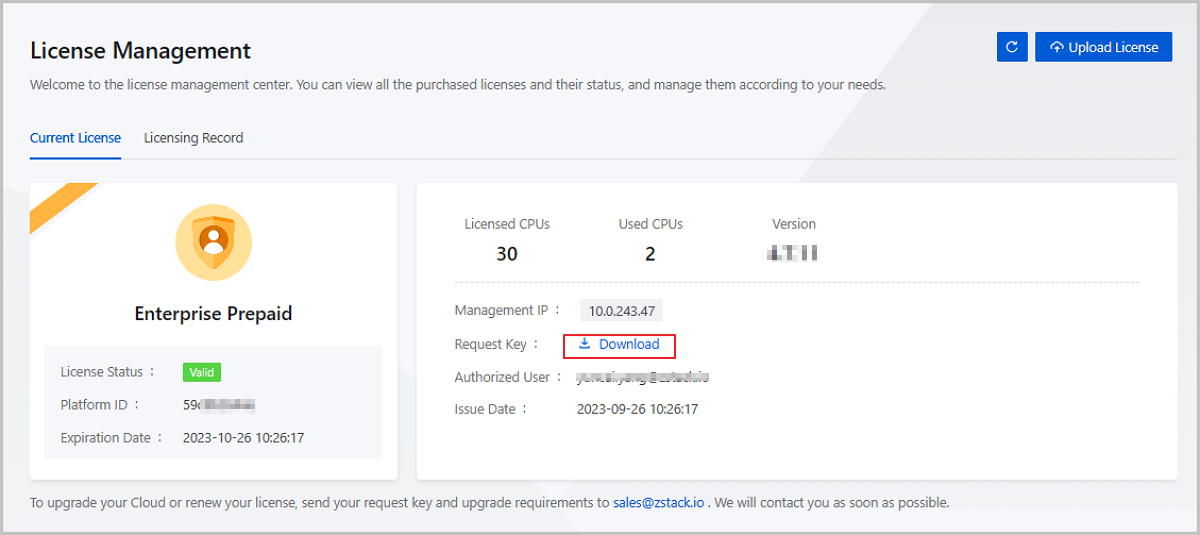Screen dimensions: 1200x535
Task: Click the blurred Version number value
Action: click(793, 254)
